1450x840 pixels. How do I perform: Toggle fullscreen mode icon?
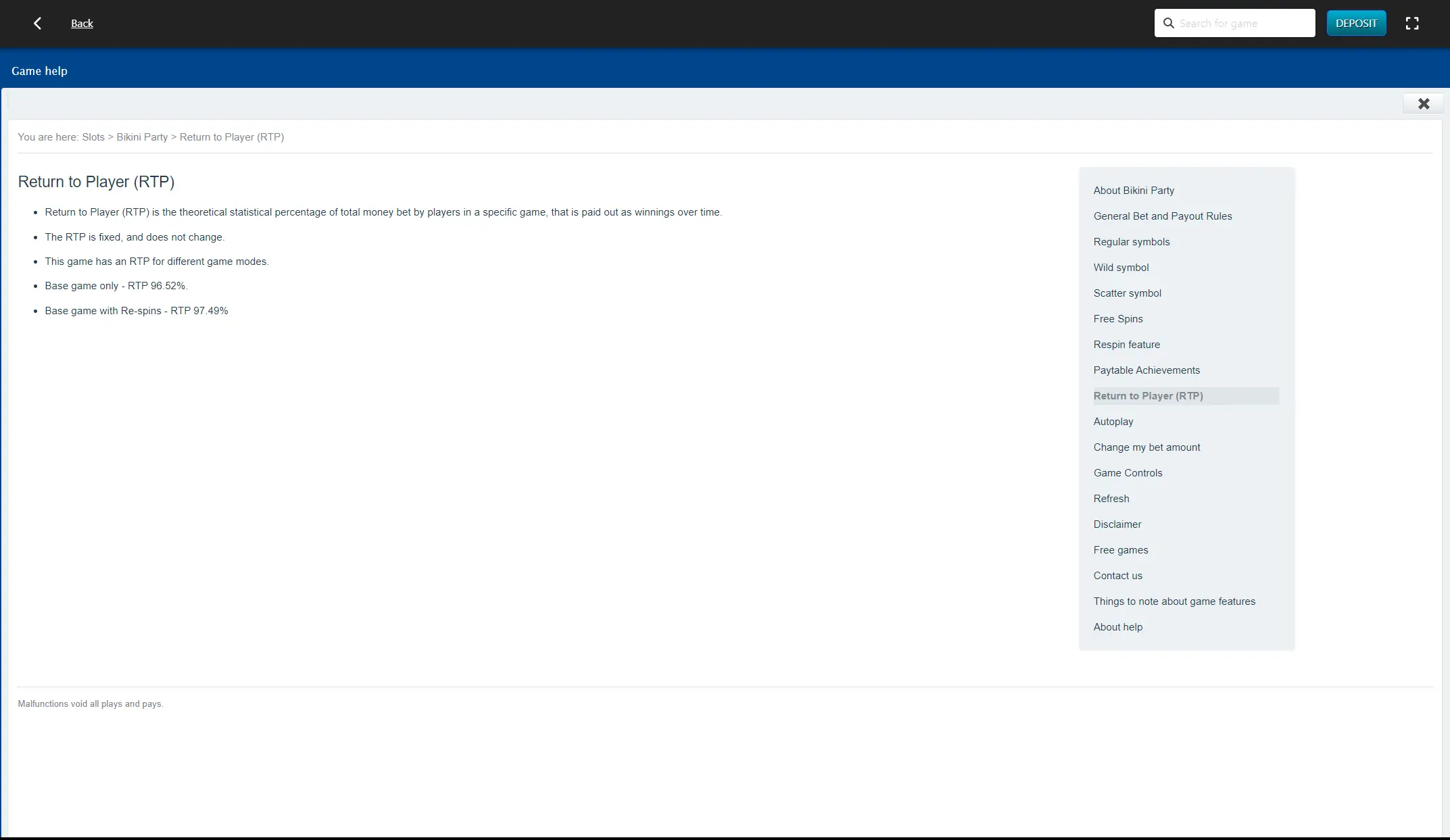[x=1411, y=24]
